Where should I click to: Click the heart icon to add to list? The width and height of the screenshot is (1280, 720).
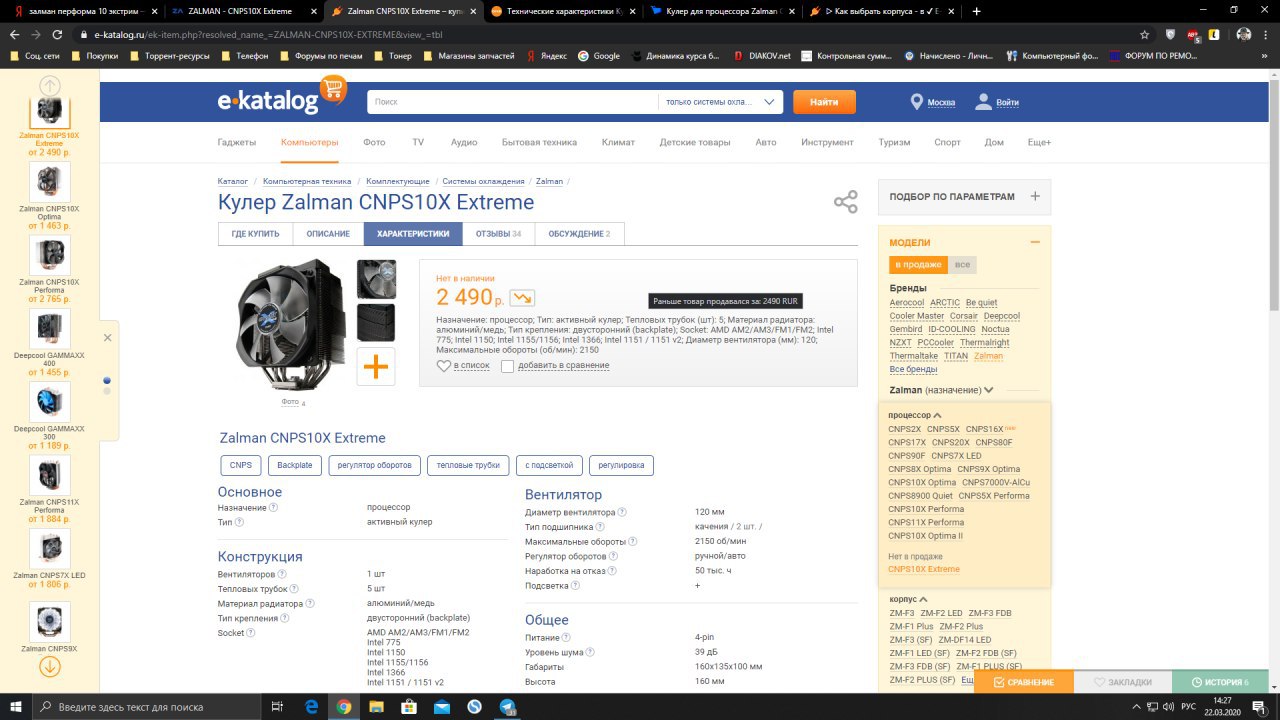(x=444, y=366)
